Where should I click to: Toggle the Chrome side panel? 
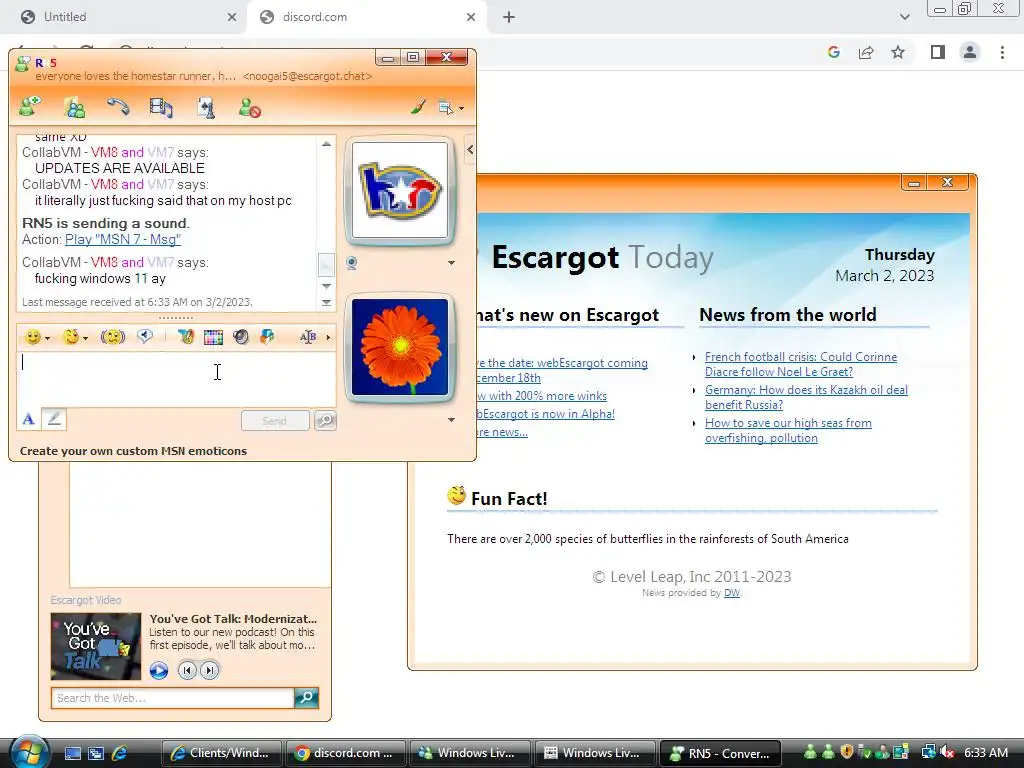tap(938, 52)
